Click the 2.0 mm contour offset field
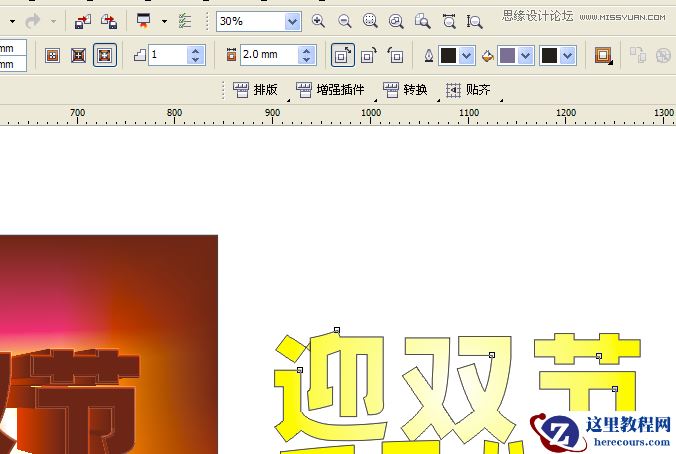 (x=269, y=55)
